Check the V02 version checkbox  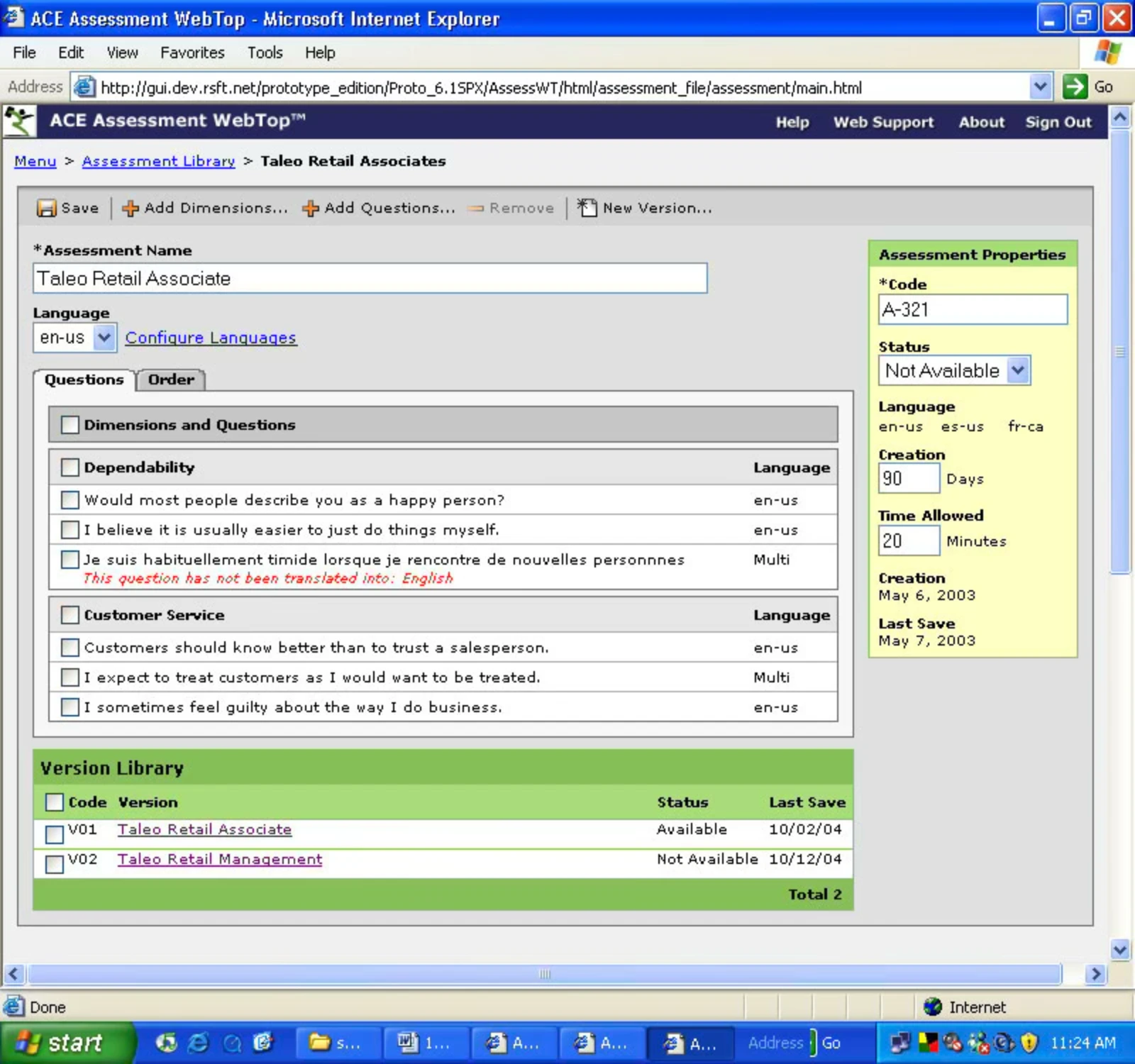tap(55, 864)
